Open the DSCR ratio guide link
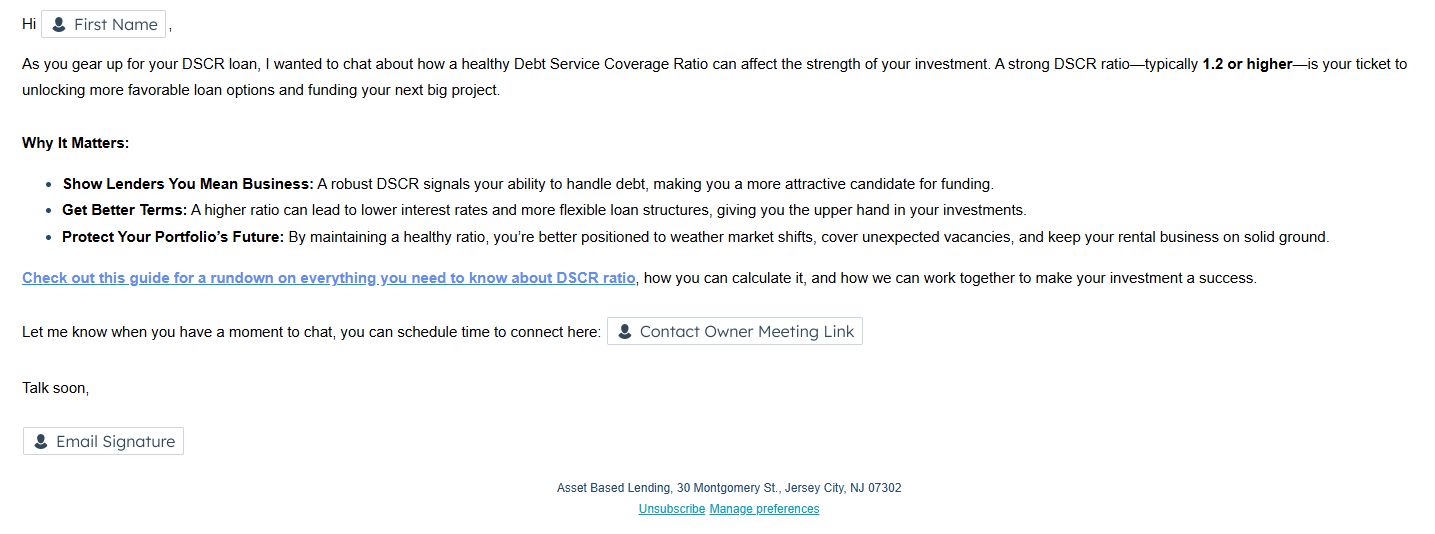Screen dimensions: 1435x534 click(328, 278)
